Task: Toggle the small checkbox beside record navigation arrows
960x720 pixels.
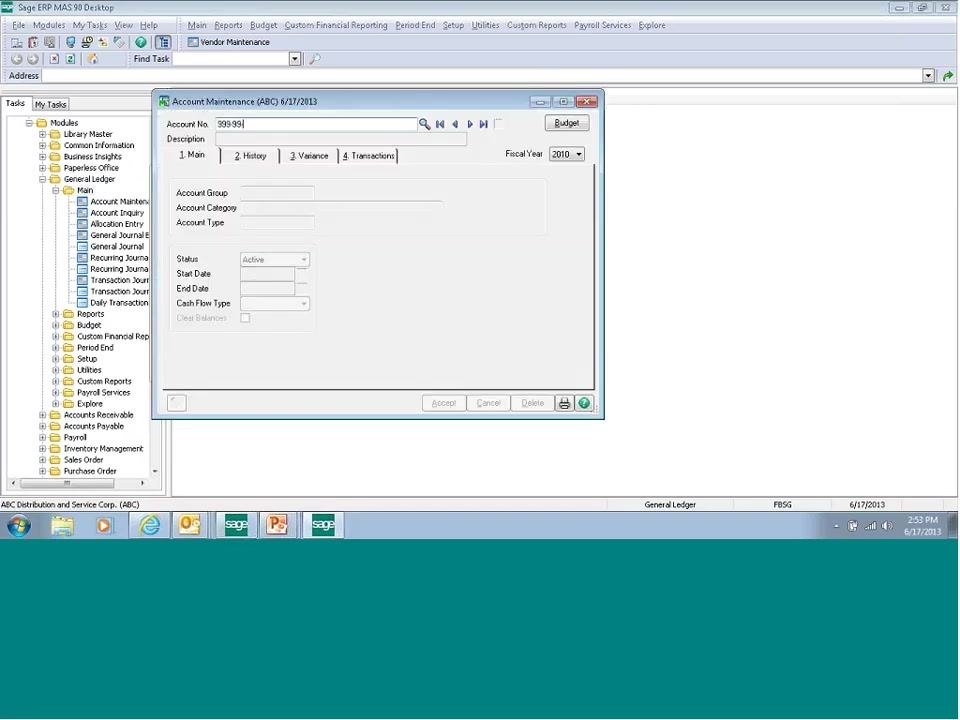Action: 498,124
